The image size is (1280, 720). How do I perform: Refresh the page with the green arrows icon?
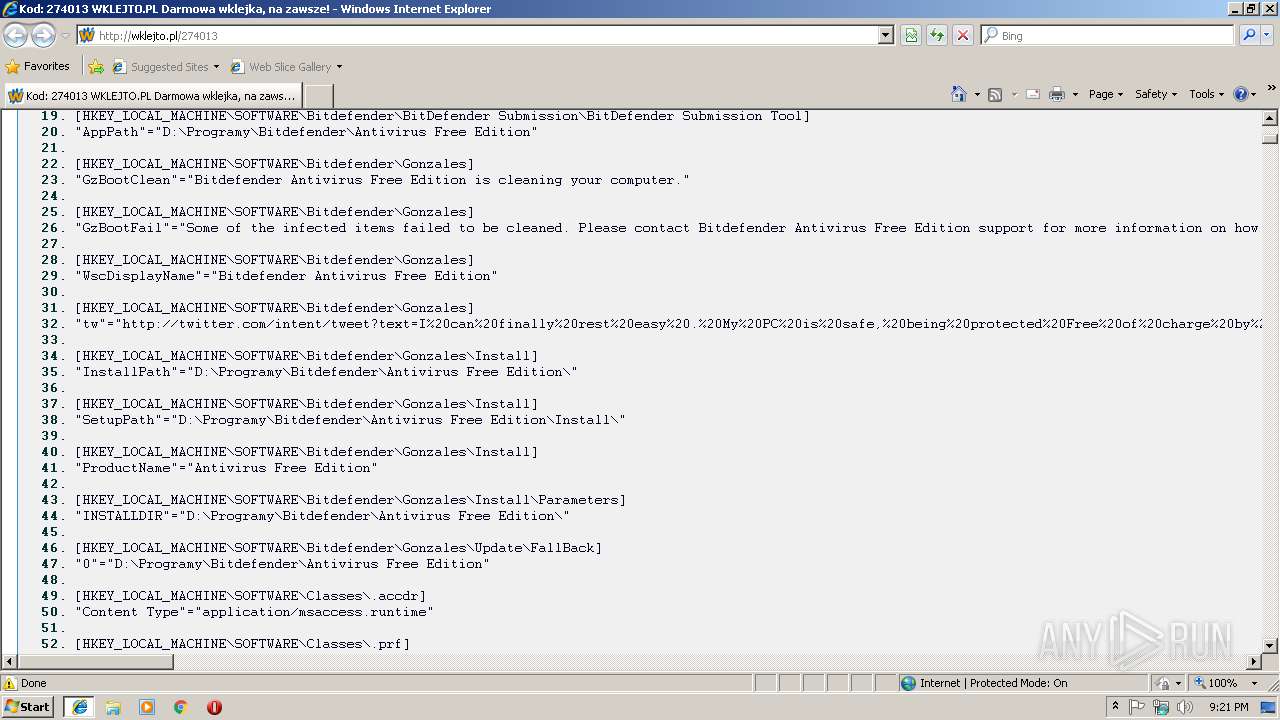pos(937,35)
